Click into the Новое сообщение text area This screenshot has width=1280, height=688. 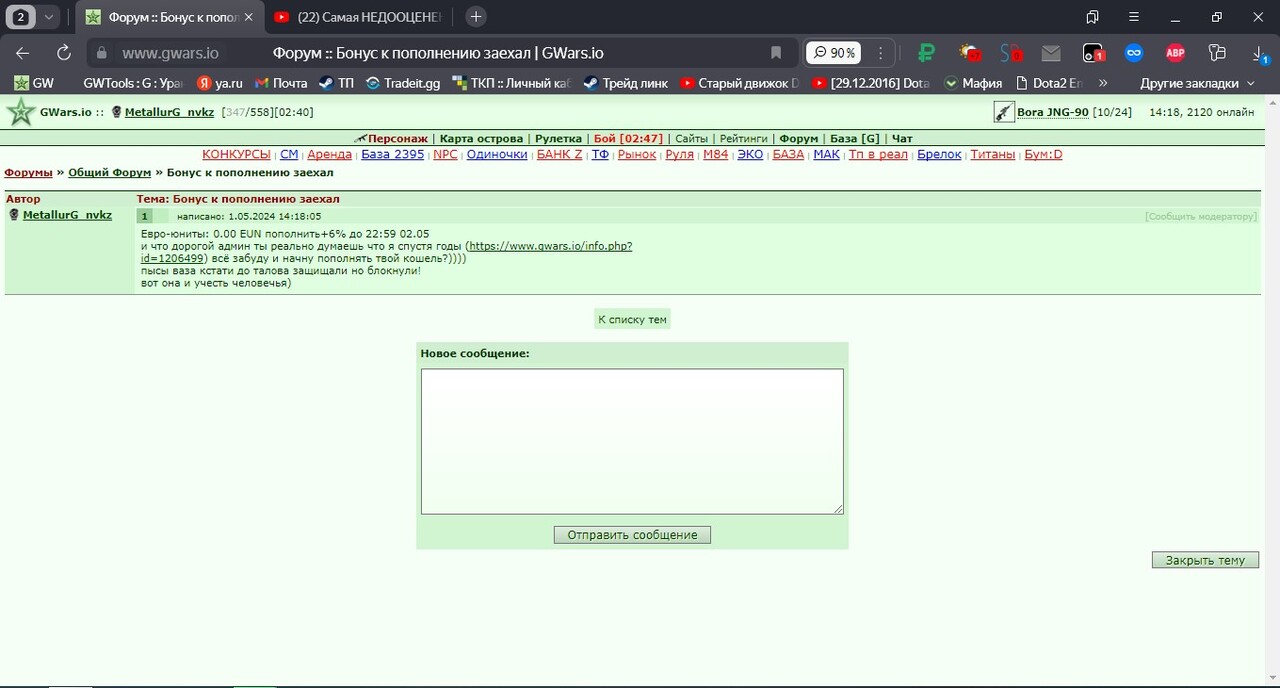click(632, 441)
